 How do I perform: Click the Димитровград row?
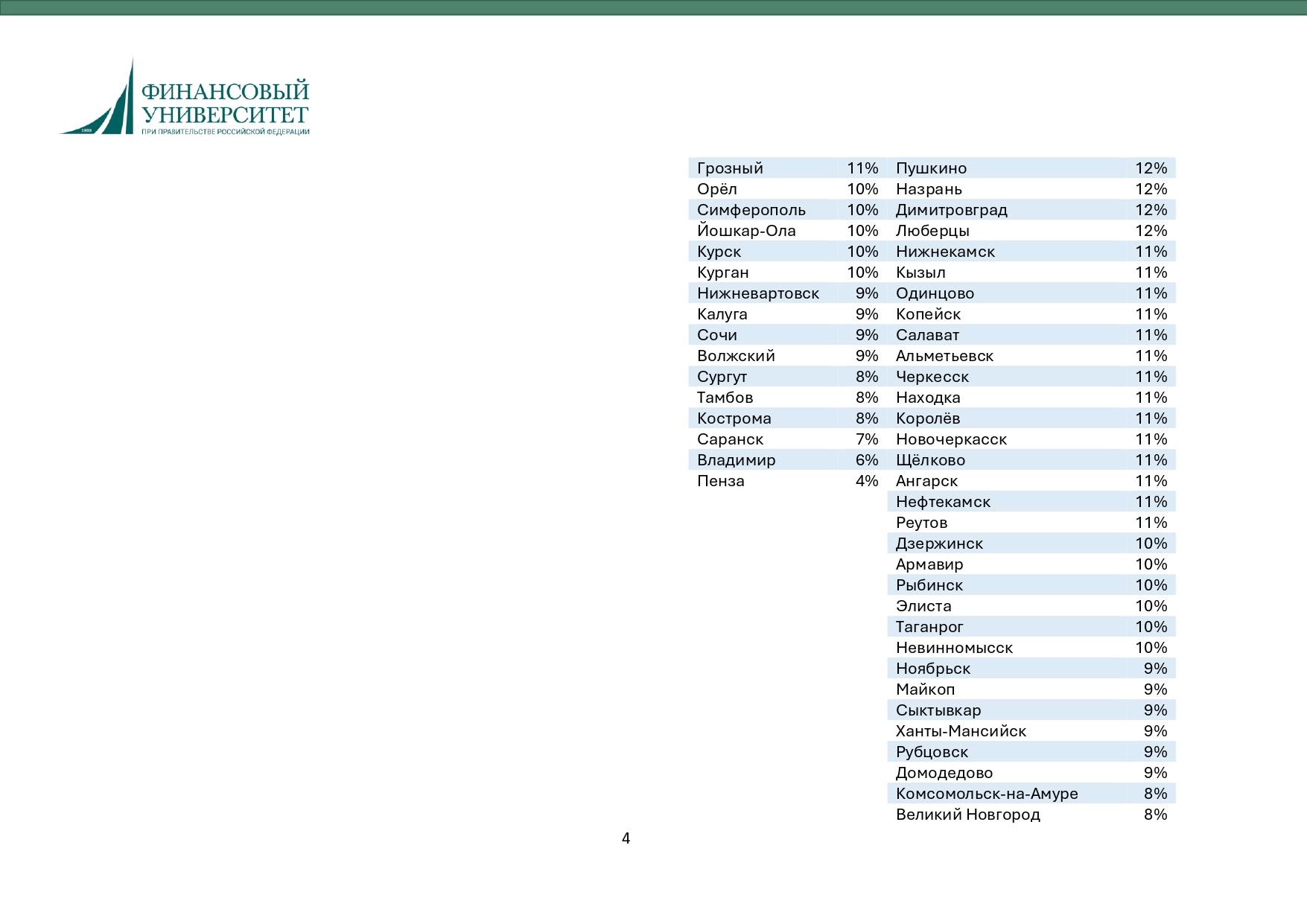pyautogui.click(x=1031, y=209)
